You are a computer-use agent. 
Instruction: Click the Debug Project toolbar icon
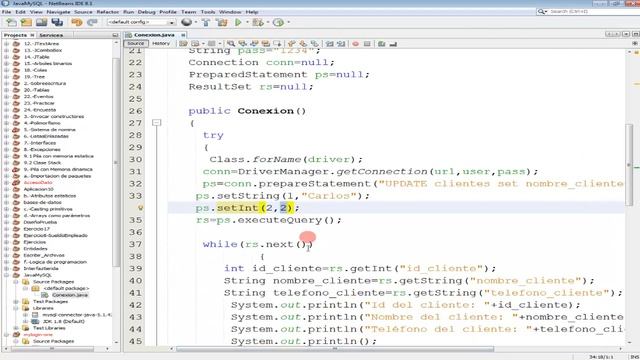pyautogui.click(x=258, y=22)
